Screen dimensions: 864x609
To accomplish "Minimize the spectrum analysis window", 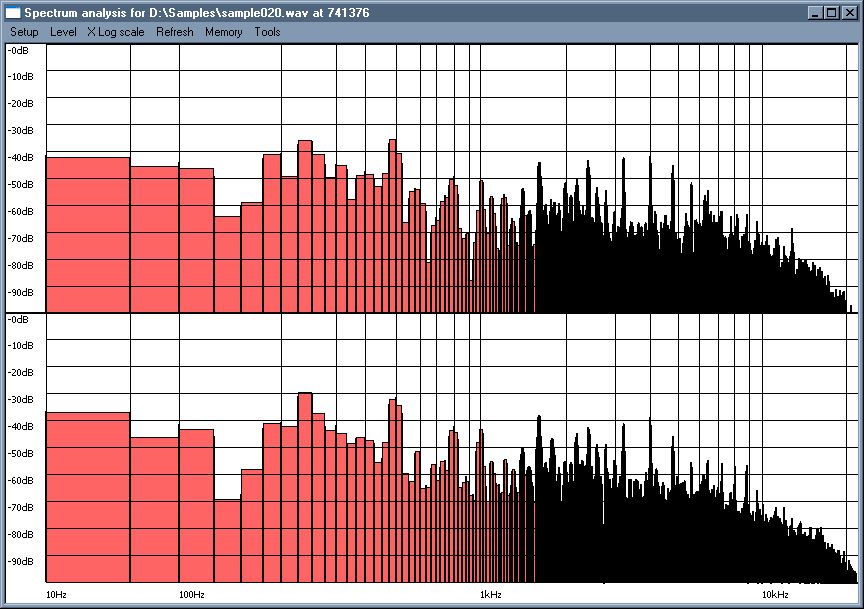I will click(815, 13).
